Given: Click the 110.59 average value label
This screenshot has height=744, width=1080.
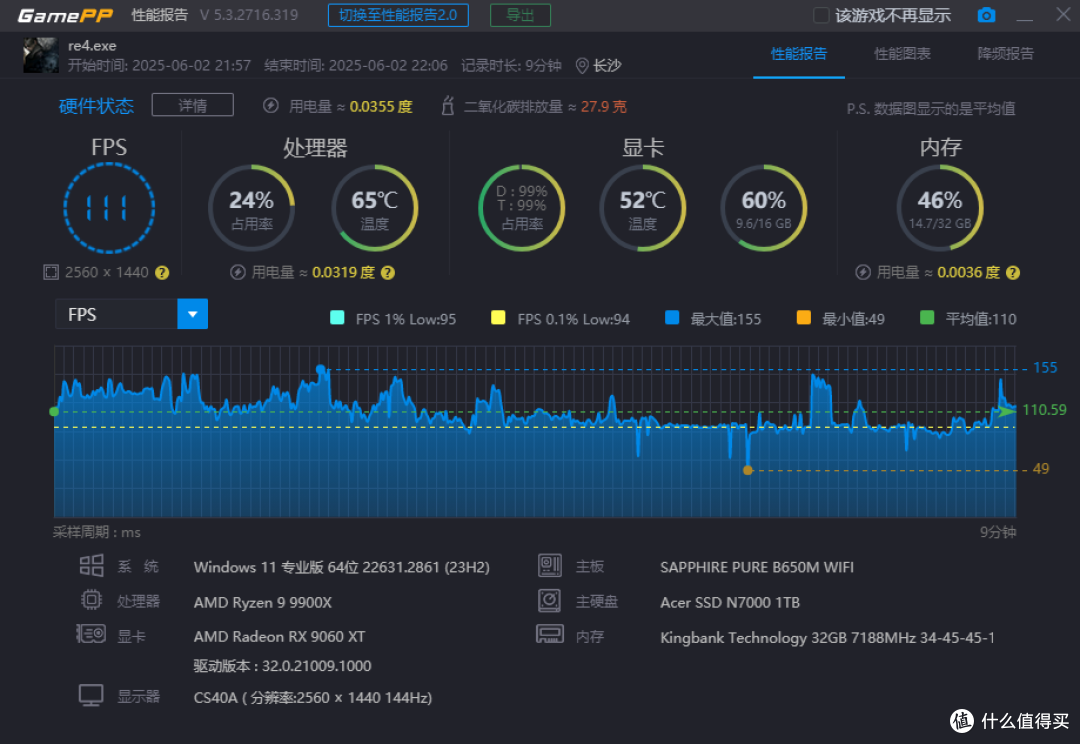Looking at the screenshot, I should tap(1044, 410).
